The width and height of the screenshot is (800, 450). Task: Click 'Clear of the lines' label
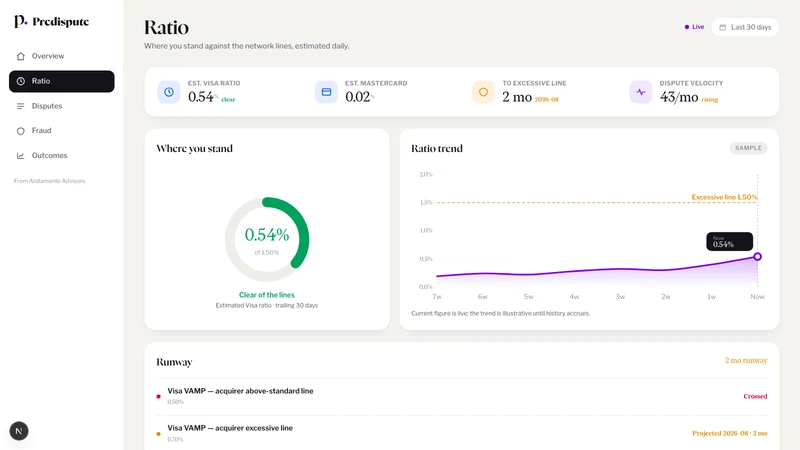[267, 295]
